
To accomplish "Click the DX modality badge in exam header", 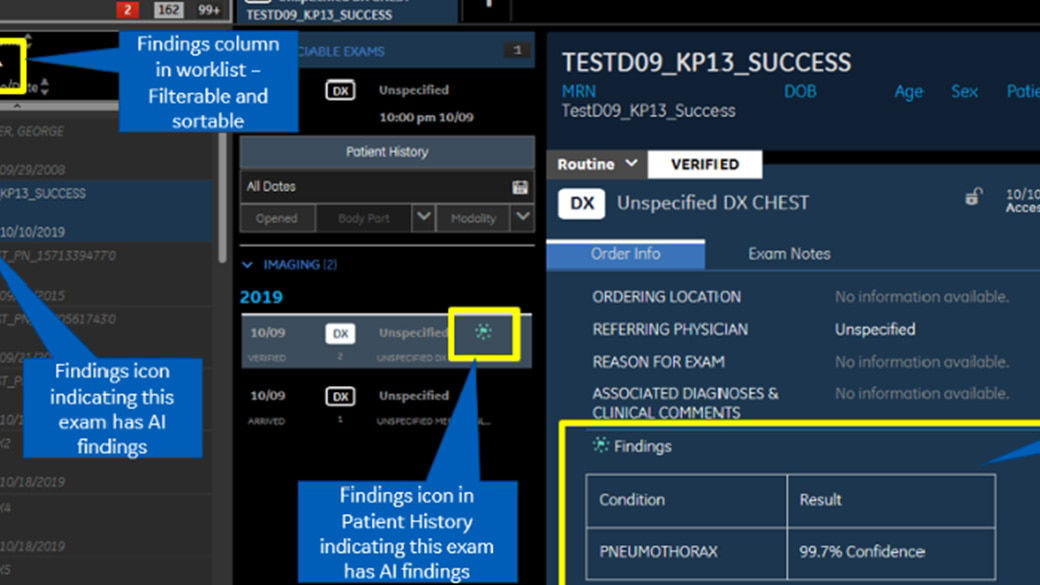I will 582,203.
